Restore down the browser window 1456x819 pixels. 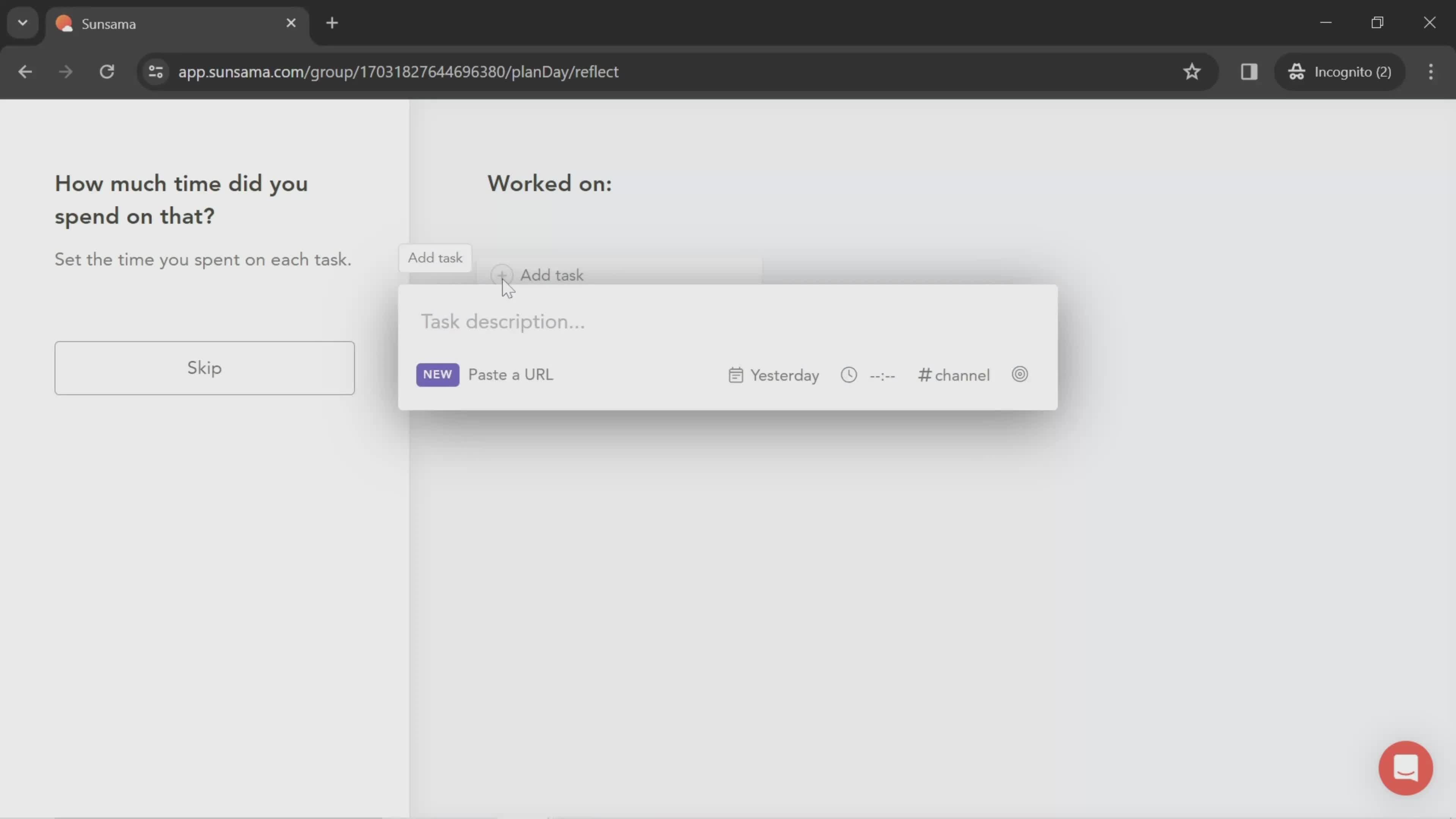[x=1378, y=23]
